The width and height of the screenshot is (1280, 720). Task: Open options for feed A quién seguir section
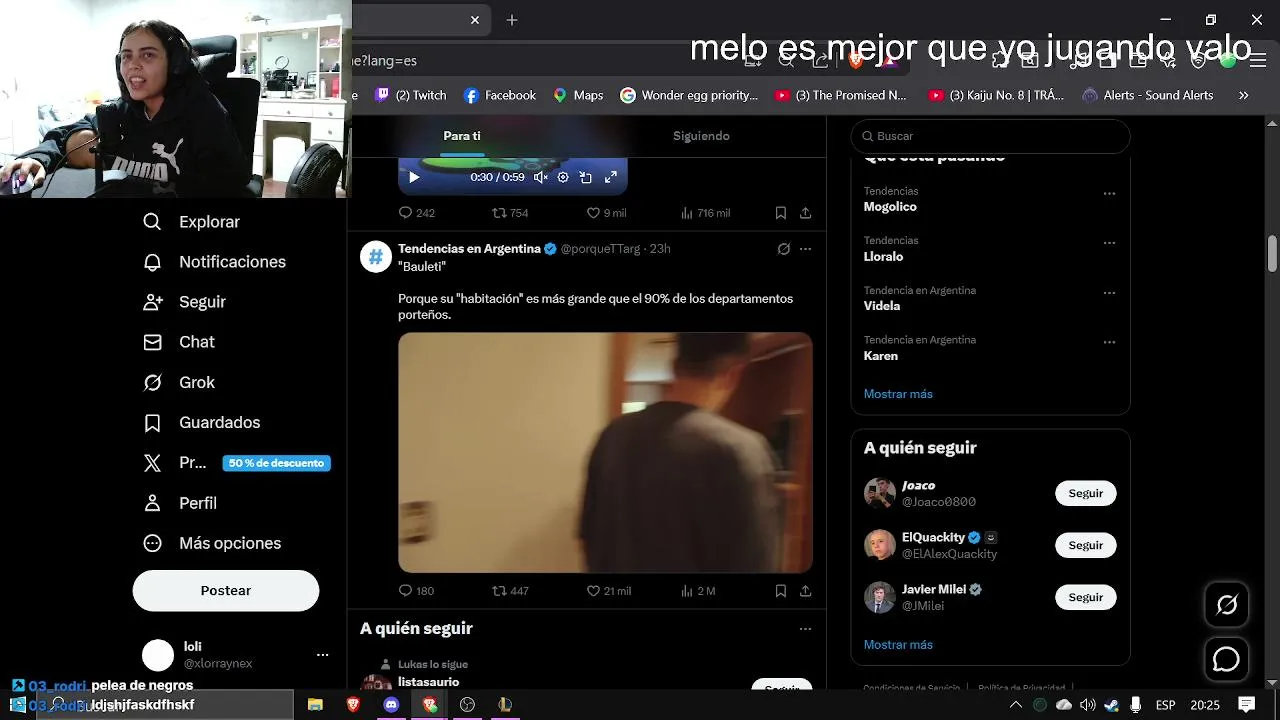(x=805, y=629)
